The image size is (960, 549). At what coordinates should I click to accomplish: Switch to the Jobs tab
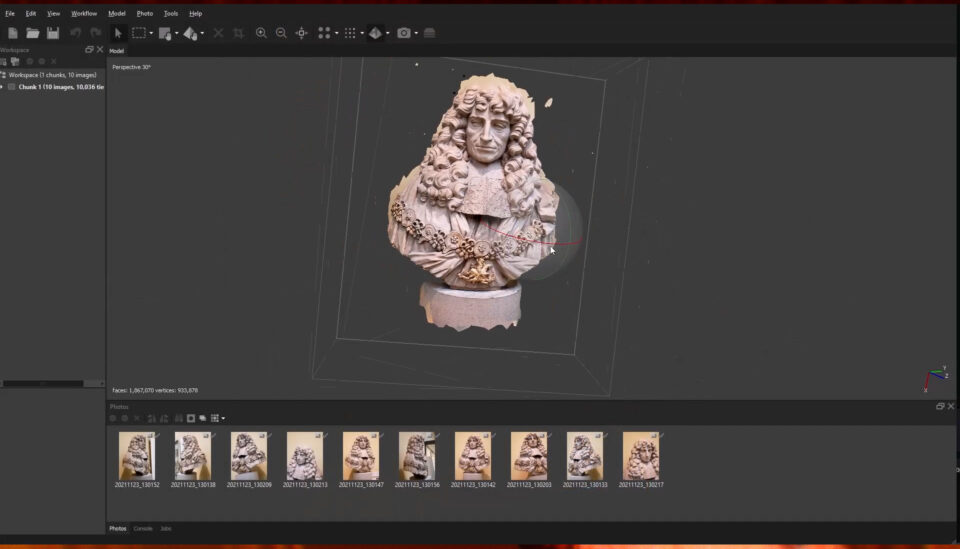[166, 528]
